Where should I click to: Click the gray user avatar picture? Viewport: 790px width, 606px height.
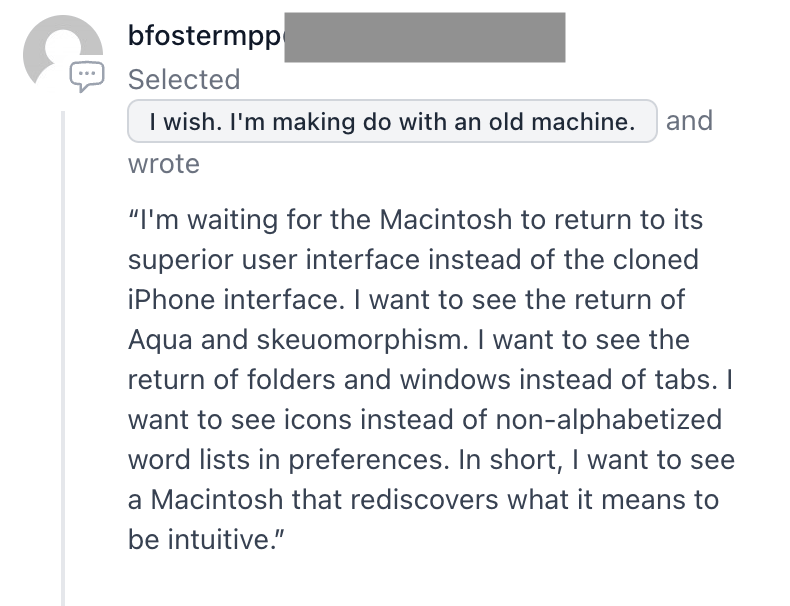pyautogui.click(x=62, y=52)
